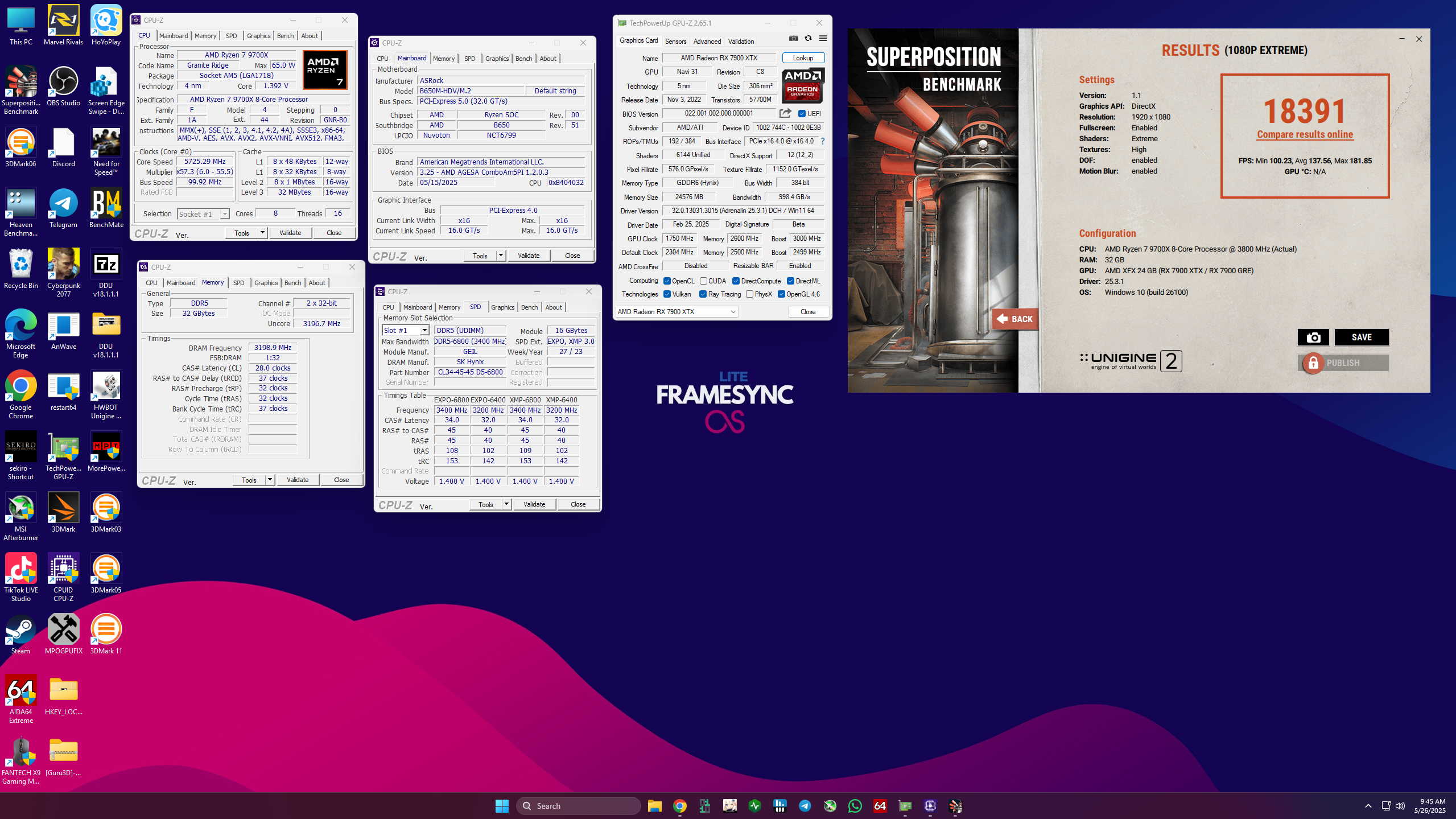Click the clock and date in taskbar

point(1429,805)
